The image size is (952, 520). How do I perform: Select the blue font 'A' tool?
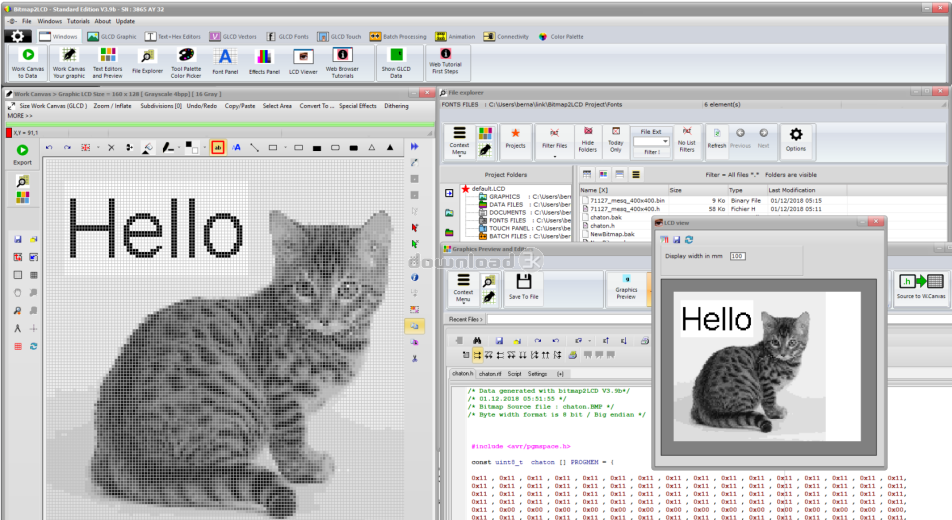(x=236, y=148)
